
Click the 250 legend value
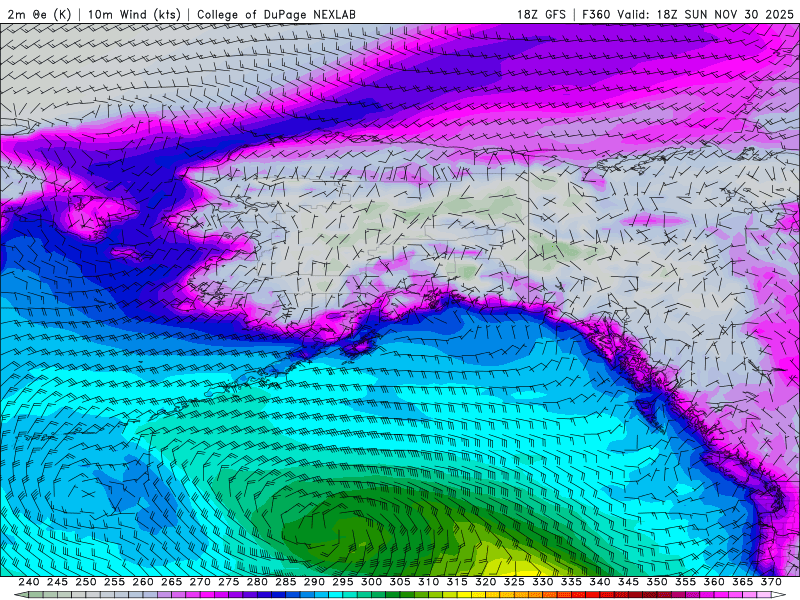tap(86, 582)
